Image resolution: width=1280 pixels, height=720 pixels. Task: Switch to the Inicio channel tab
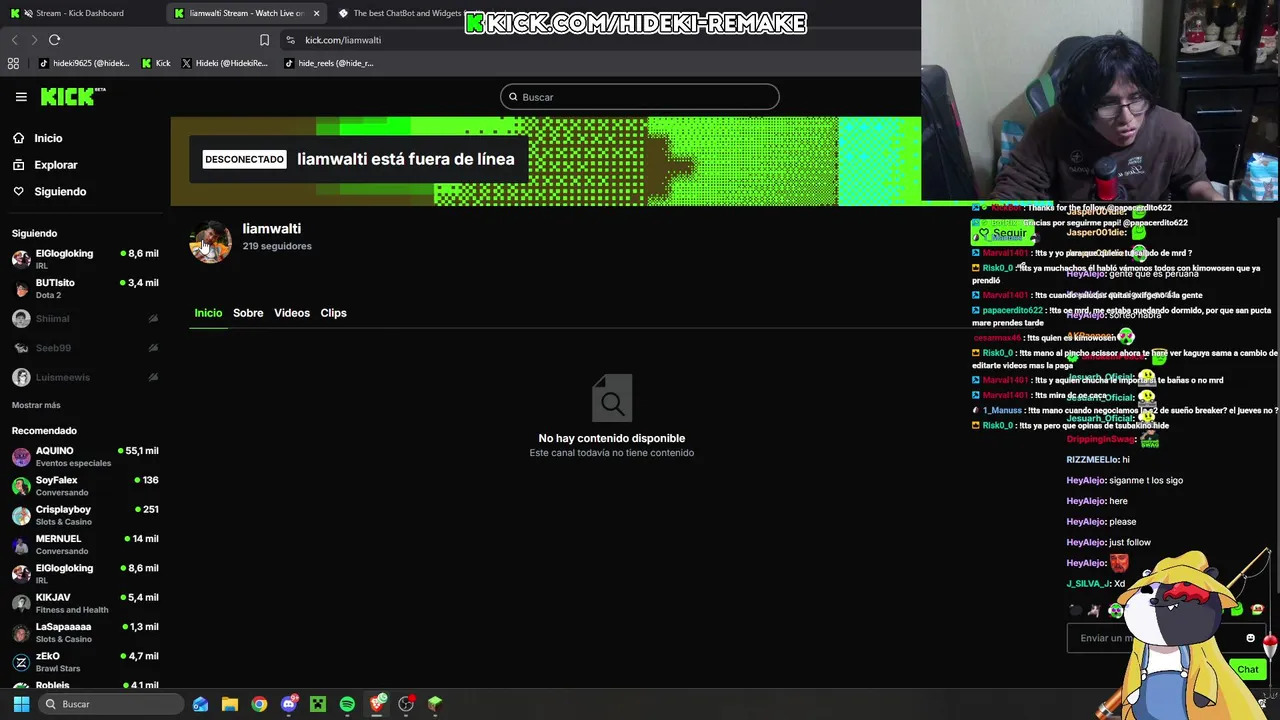[208, 313]
